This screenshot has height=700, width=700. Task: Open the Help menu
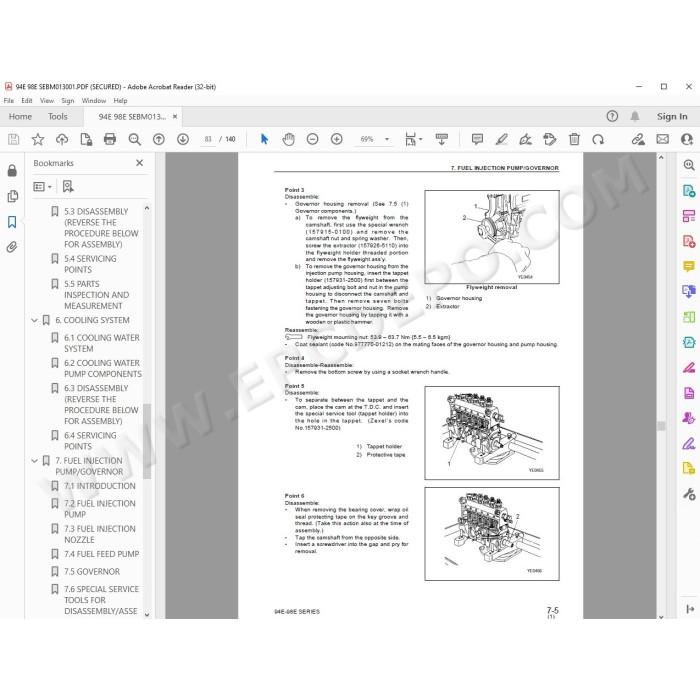pos(121,100)
